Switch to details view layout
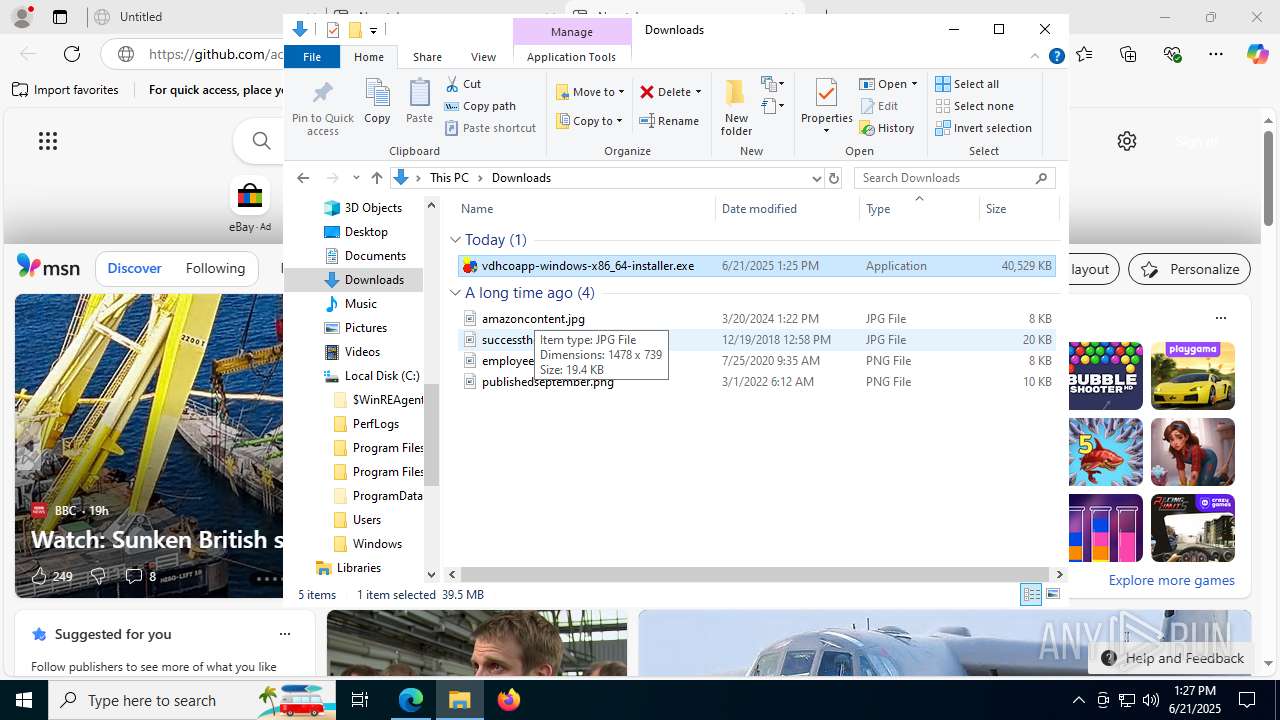1280x720 pixels. tap(1031, 595)
